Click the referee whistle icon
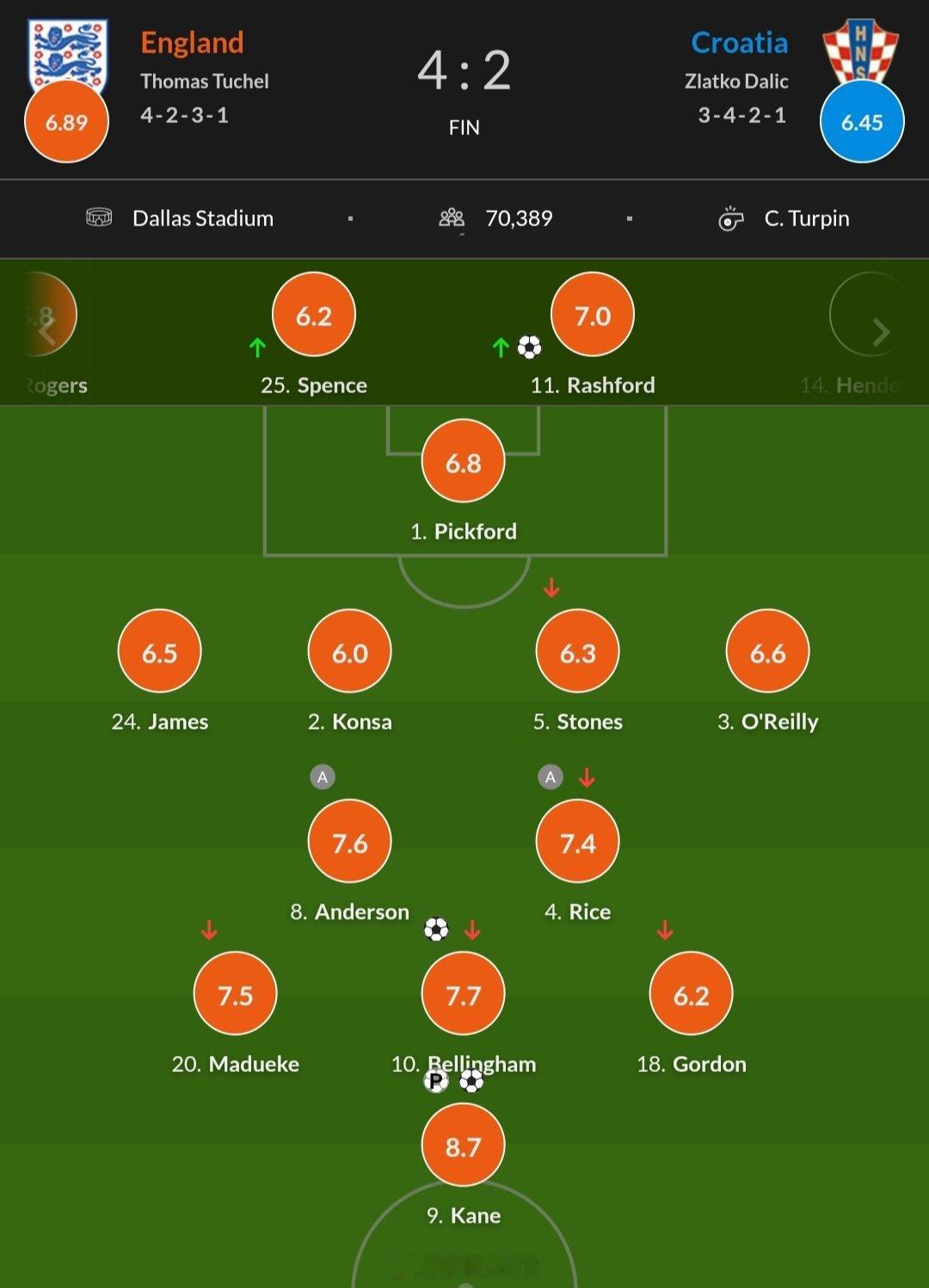 (730, 219)
